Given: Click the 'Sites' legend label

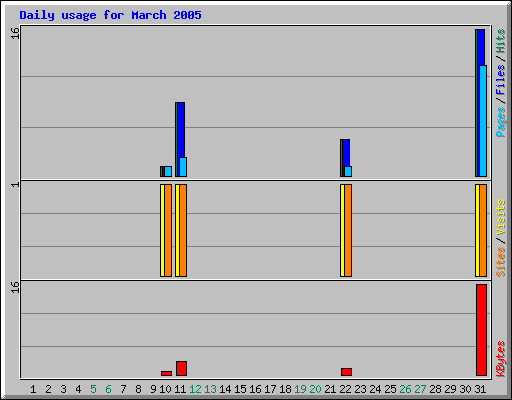Looking at the screenshot, I should coord(500,262).
